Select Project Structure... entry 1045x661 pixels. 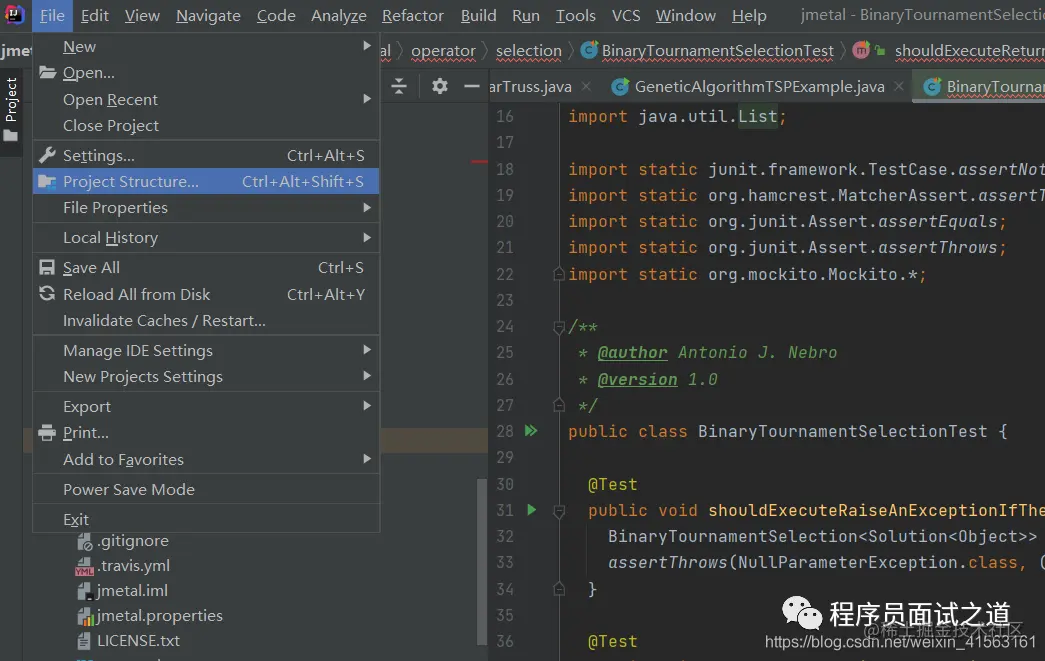pyautogui.click(x=206, y=181)
